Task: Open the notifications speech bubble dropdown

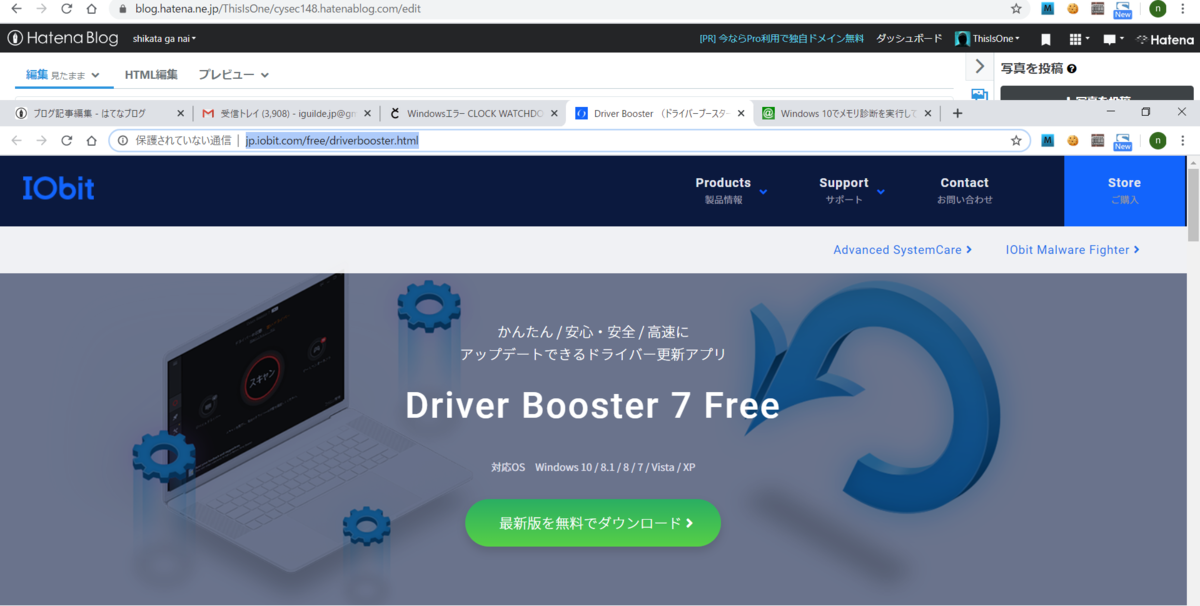Action: 1112,39
